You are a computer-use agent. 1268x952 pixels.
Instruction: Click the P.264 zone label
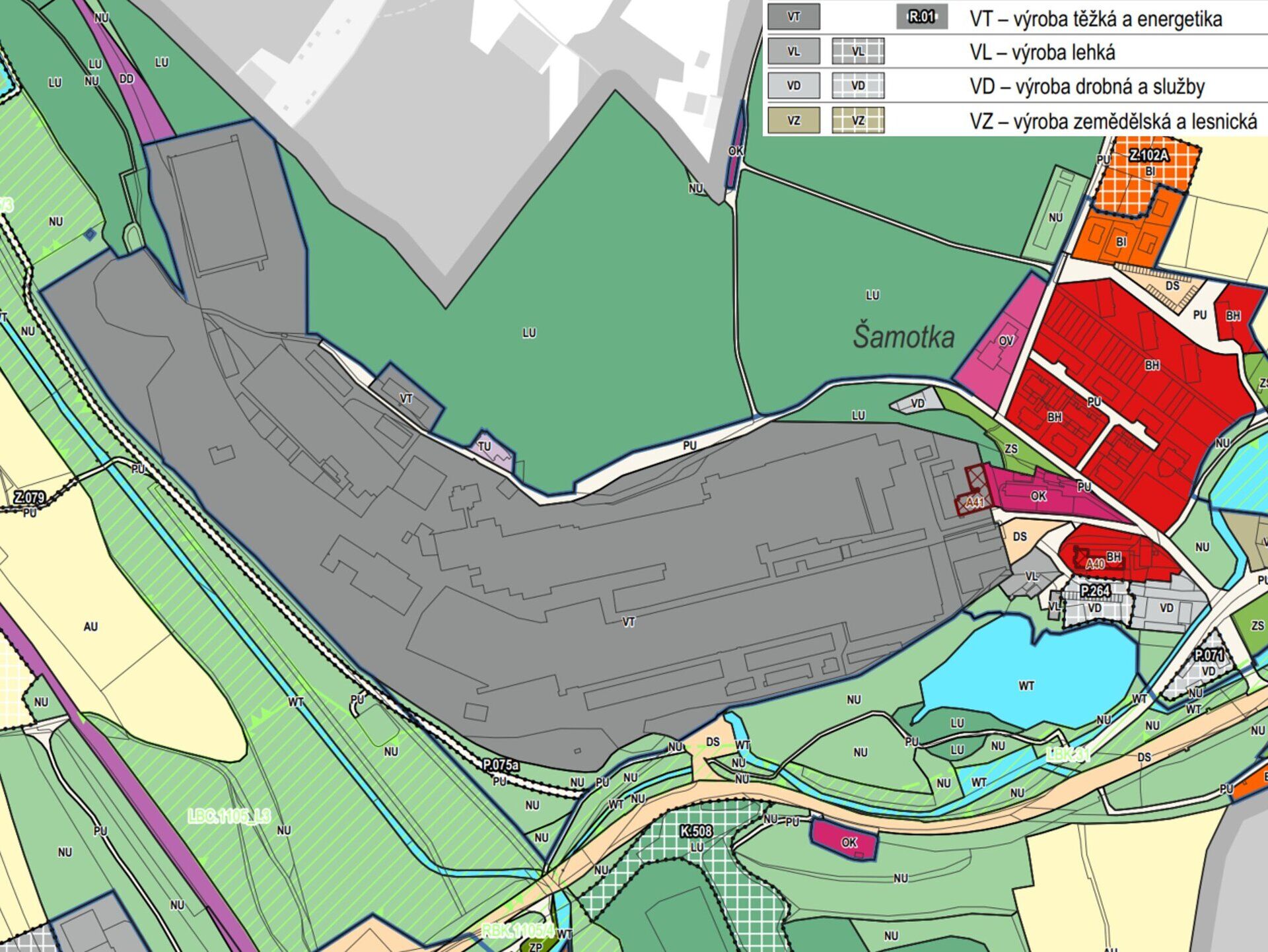click(x=1095, y=590)
